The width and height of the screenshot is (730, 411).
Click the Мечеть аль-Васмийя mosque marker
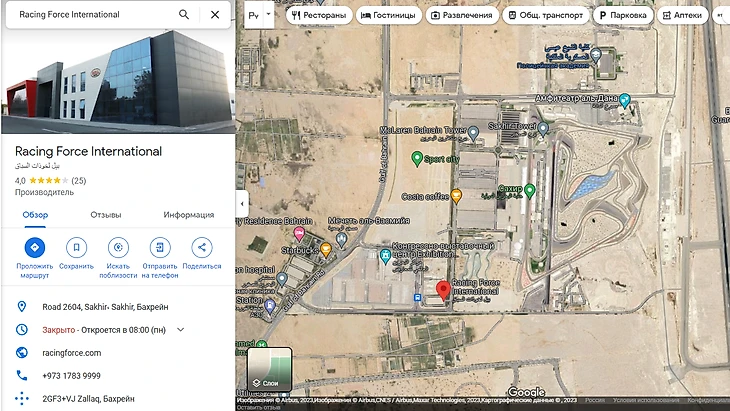pos(341,240)
